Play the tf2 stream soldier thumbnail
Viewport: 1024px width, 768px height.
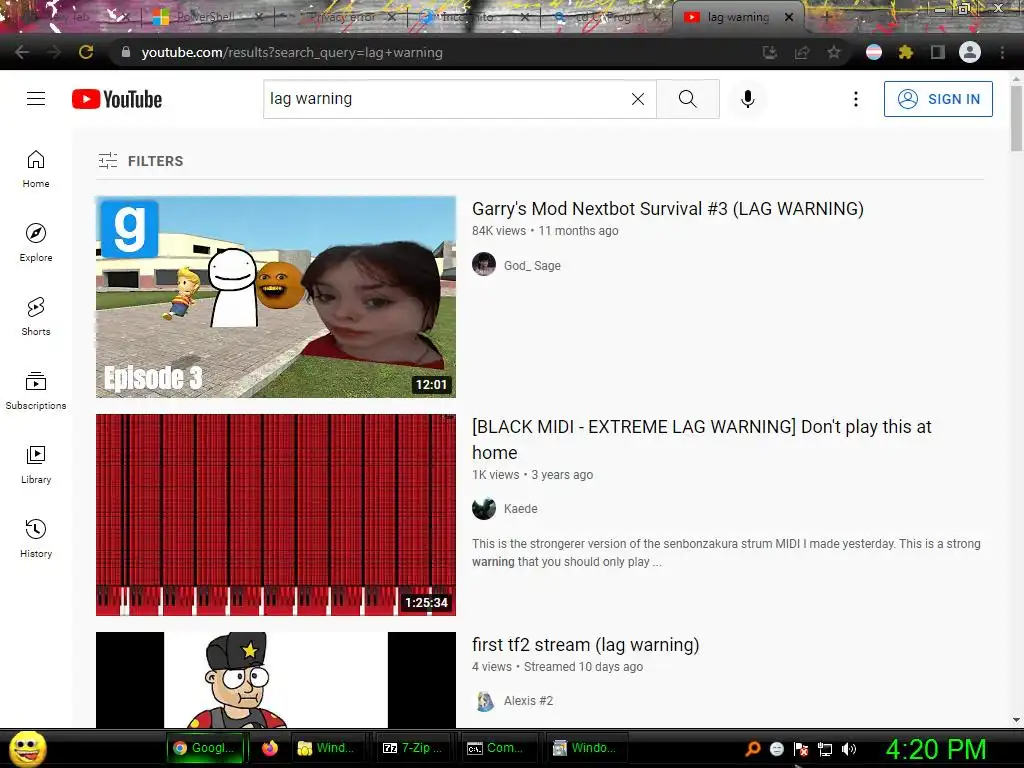click(x=276, y=680)
